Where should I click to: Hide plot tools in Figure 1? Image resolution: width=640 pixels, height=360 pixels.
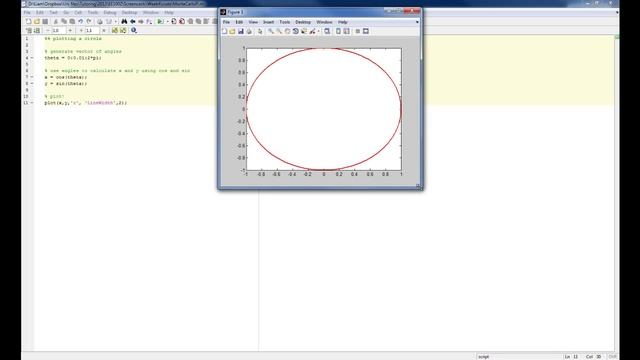coord(357,31)
